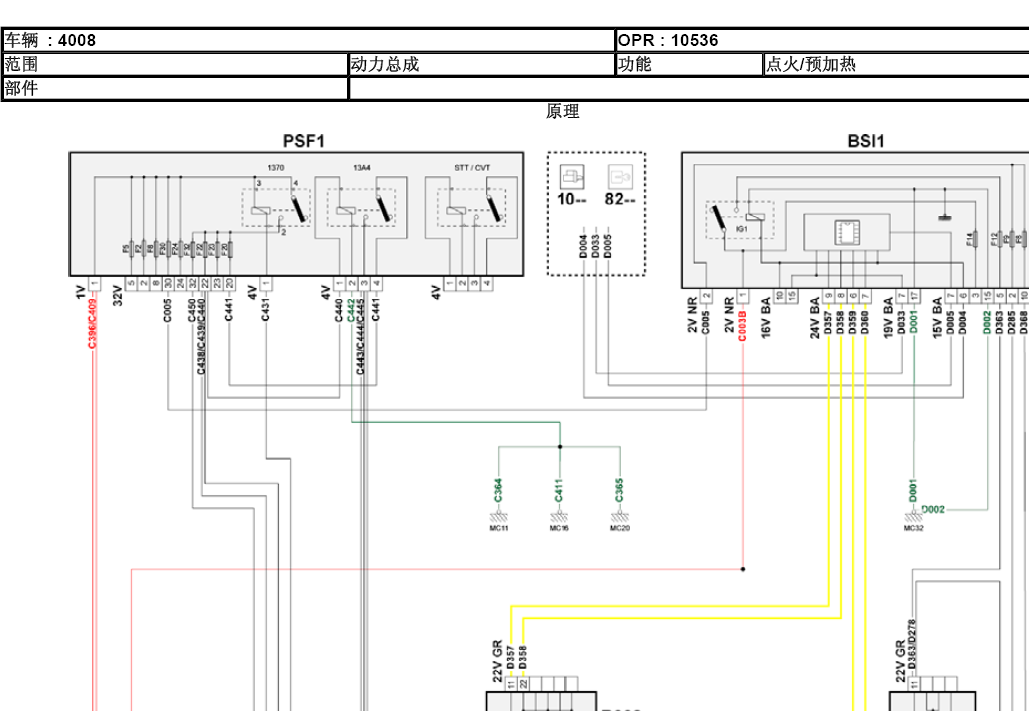Click the 范围 label cell

(175, 64)
